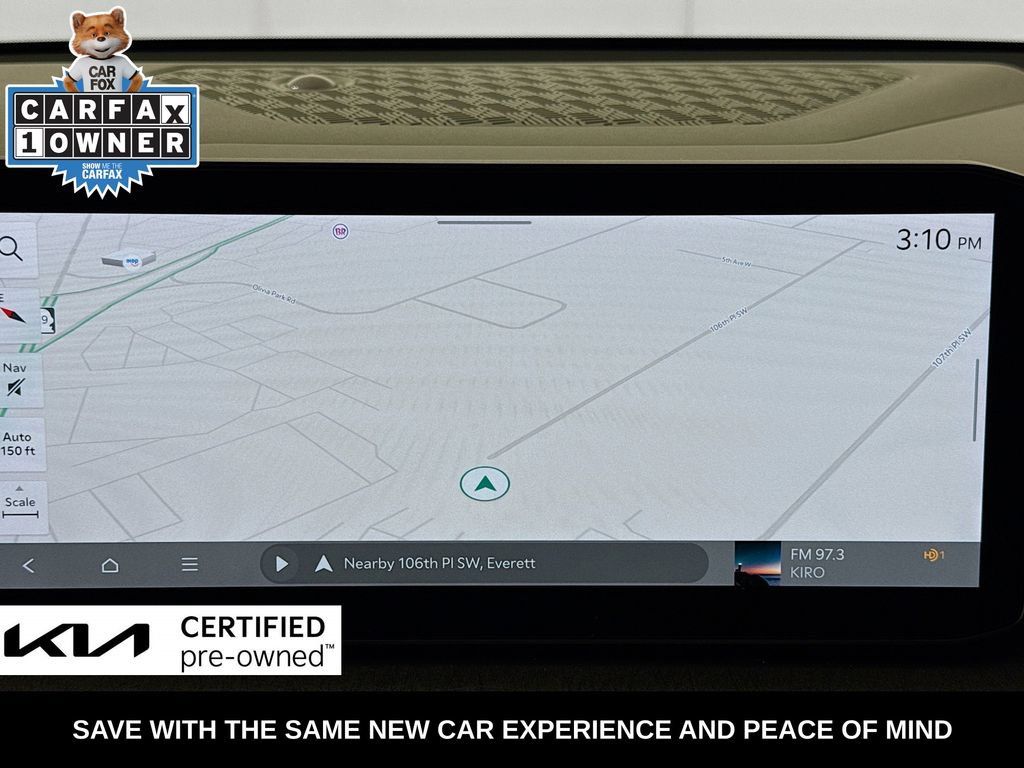This screenshot has width=1024, height=768.
Task: Tap the map search magnifier icon
Action: coord(11,249)
